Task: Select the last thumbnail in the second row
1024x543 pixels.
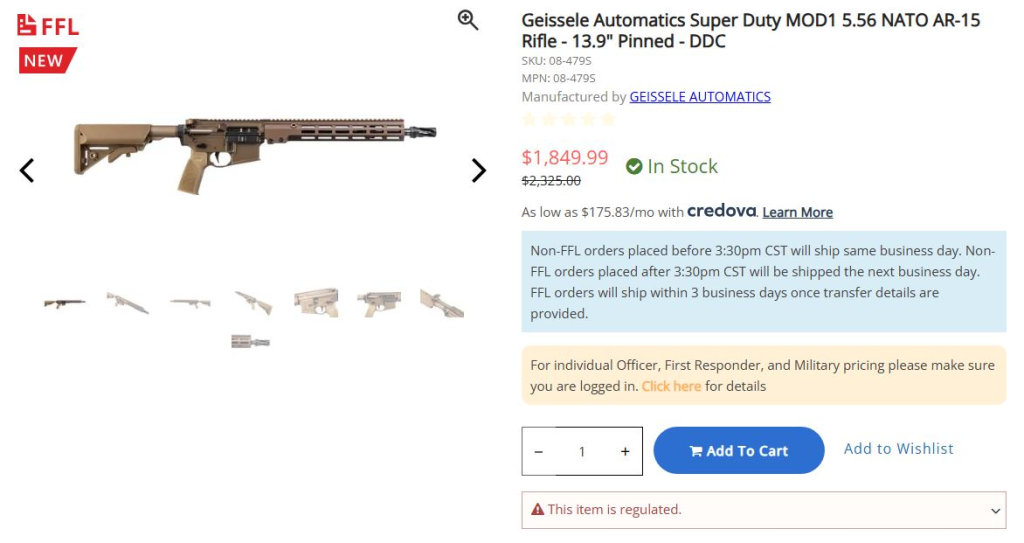Action: (x=251, y=341)
